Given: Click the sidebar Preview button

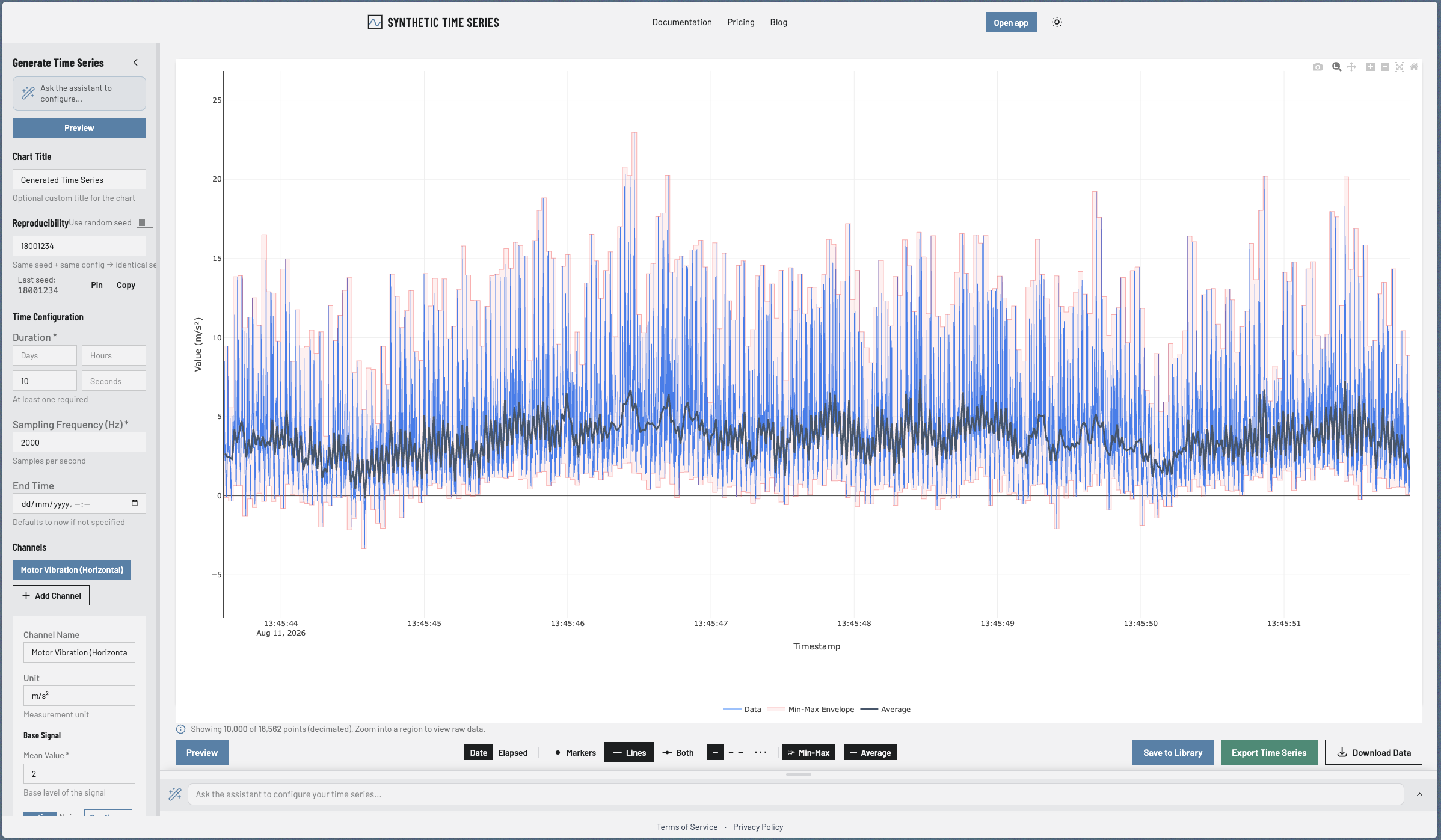Looking at the screenshot, I should click(x=79, y=128).
